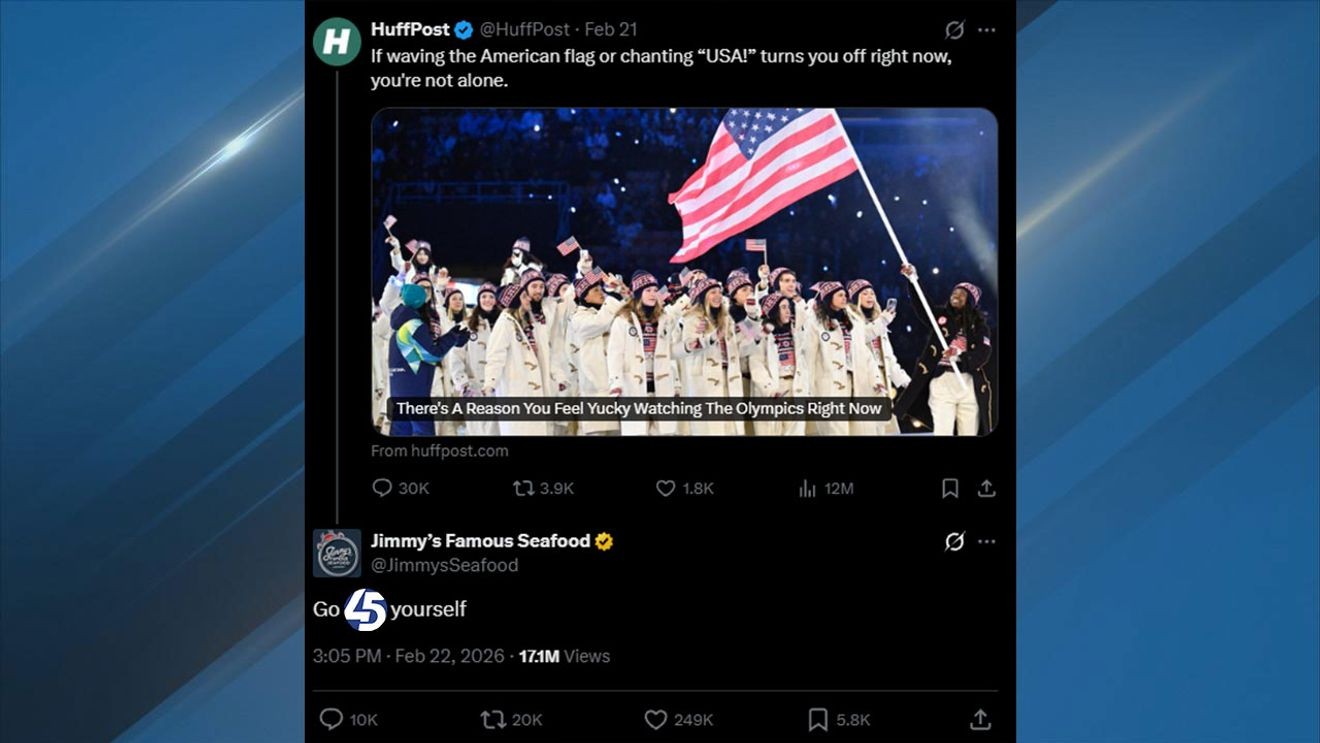
Task: Bookmark the Jimmy's Seafood tweet
Action: click(818, 719)
